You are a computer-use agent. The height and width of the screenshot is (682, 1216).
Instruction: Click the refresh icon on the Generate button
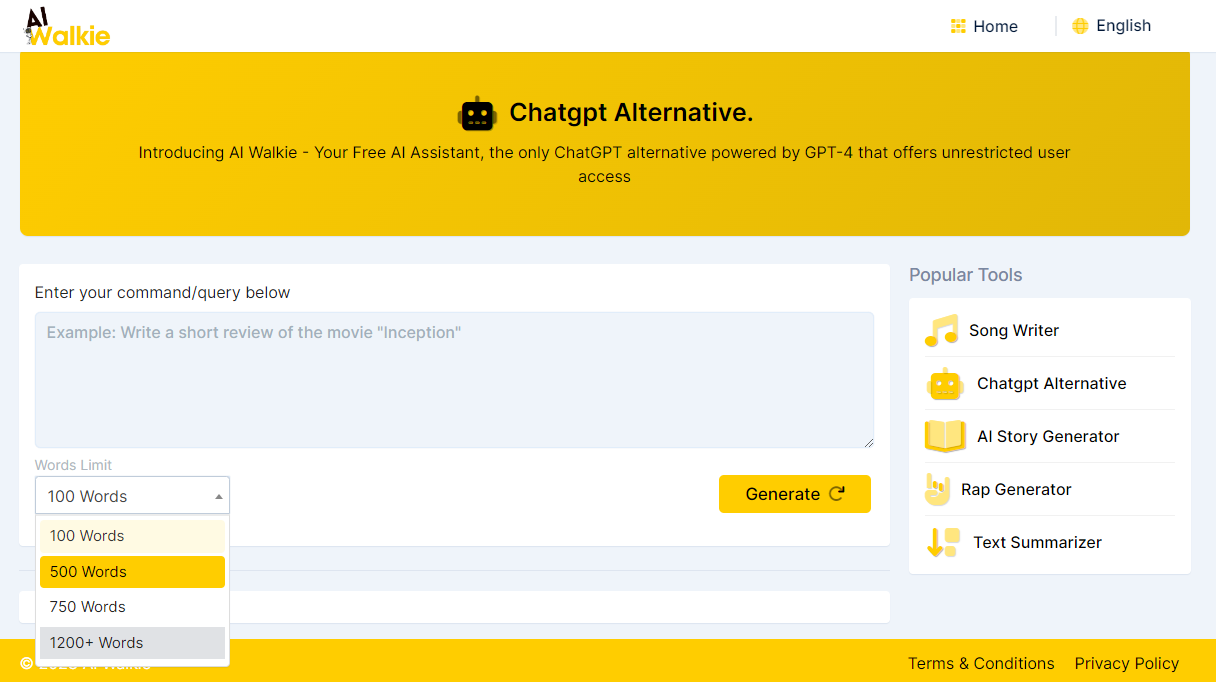[837, 494]
